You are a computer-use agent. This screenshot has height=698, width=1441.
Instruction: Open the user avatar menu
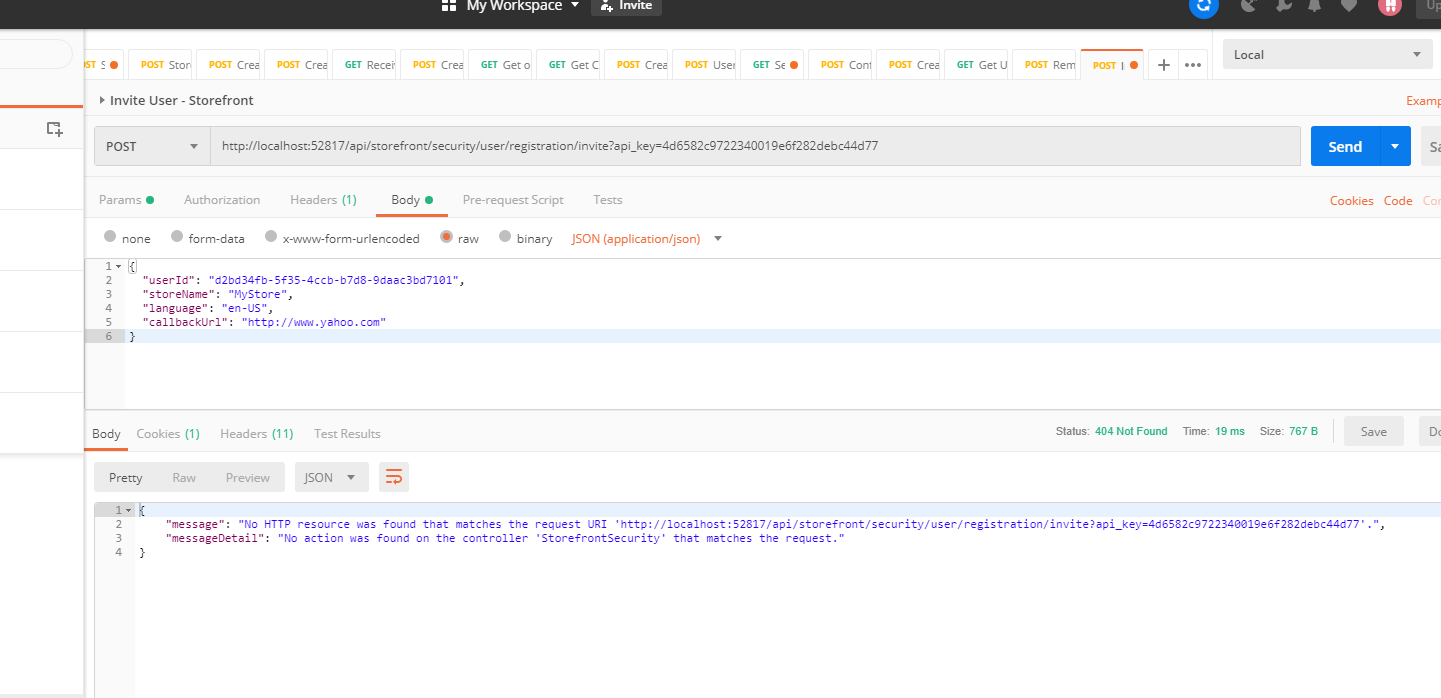[x=1389, y=5]
